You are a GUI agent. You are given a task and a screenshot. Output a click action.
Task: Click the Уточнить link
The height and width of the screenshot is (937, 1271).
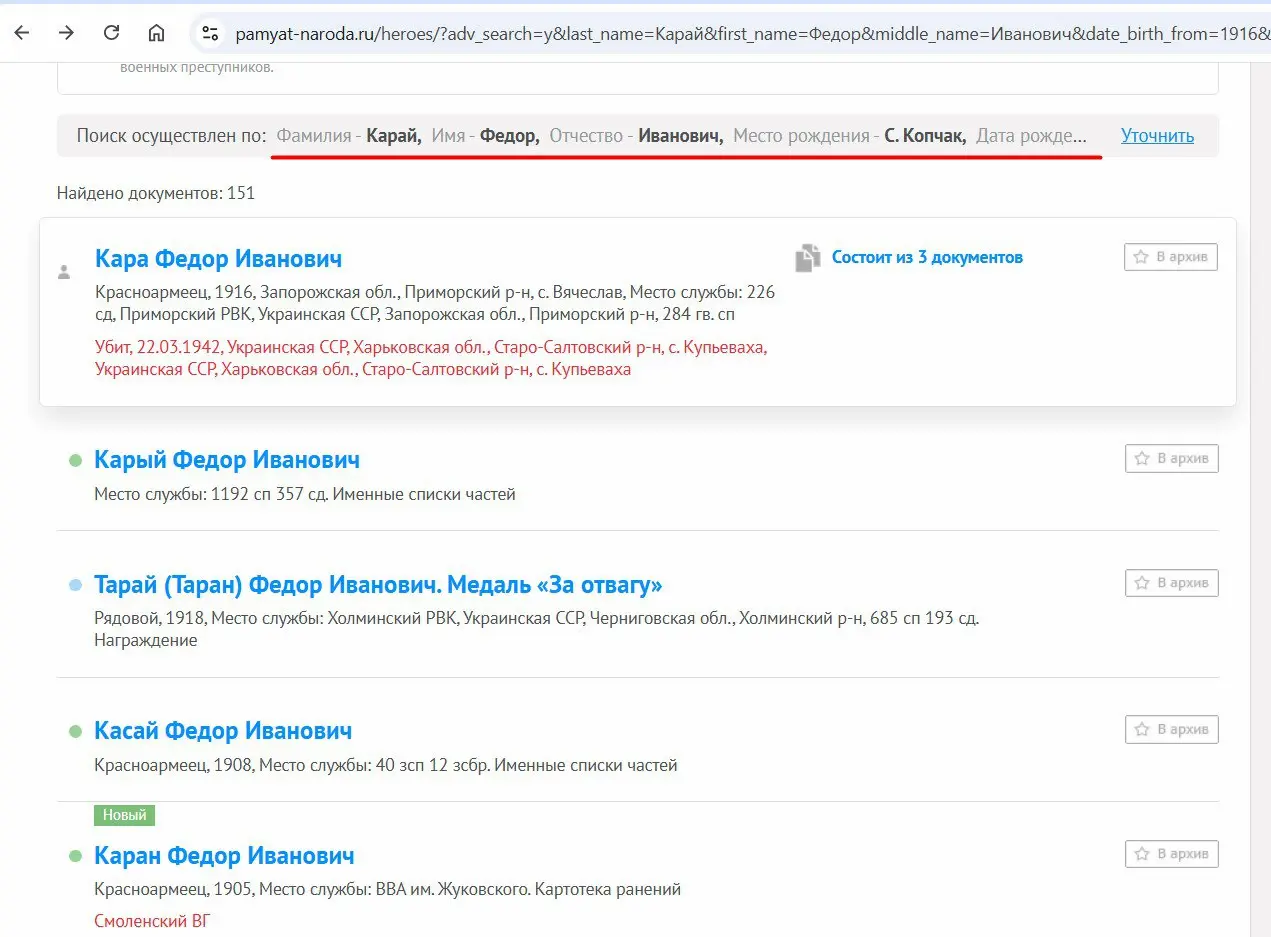(1157, 136)
